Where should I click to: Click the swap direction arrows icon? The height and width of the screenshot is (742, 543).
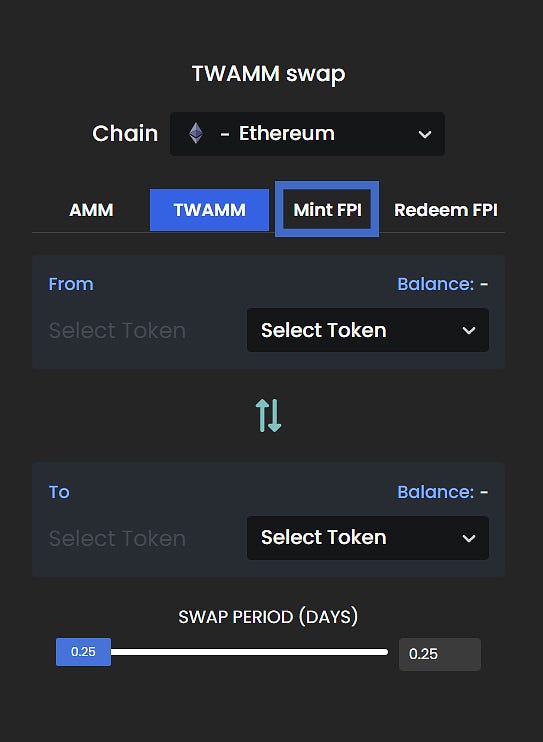268,415
